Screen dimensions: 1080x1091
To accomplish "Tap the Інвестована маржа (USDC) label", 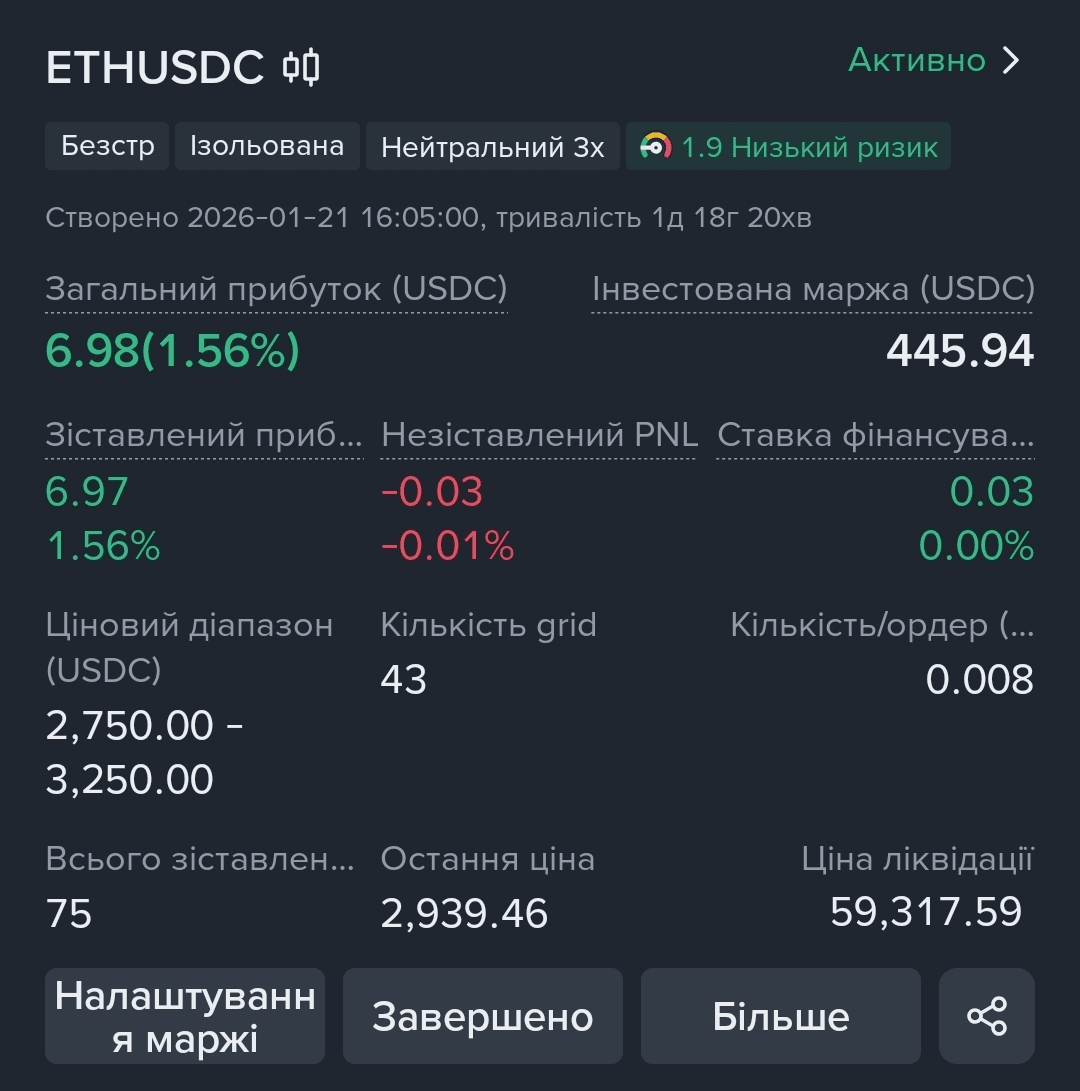I will coord(813,289).
